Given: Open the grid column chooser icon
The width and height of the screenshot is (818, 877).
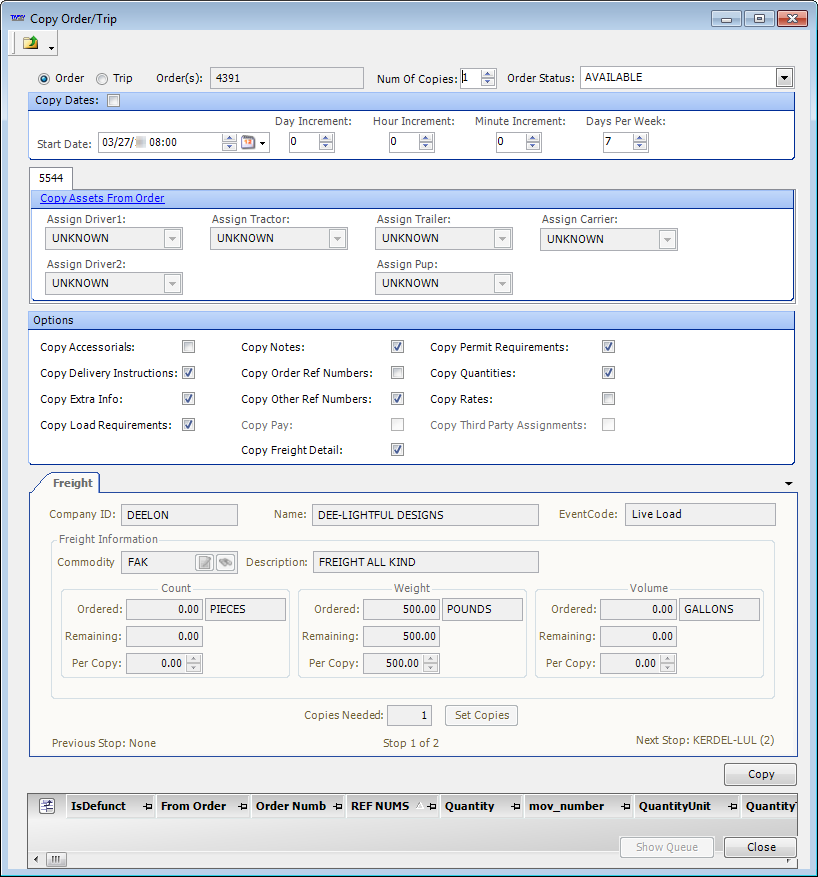Looking at the screenshot, I should 46,806.
